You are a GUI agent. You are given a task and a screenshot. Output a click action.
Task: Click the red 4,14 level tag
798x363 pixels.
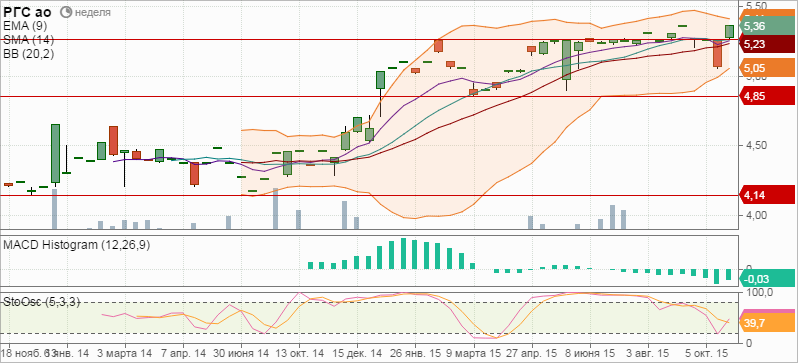pyautogui.click(x=766, y=194)
